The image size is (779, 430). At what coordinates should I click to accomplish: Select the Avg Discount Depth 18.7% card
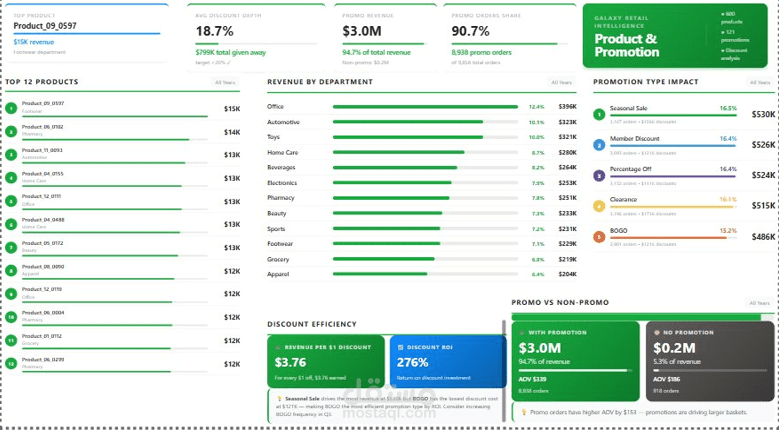tap(256, 37)
